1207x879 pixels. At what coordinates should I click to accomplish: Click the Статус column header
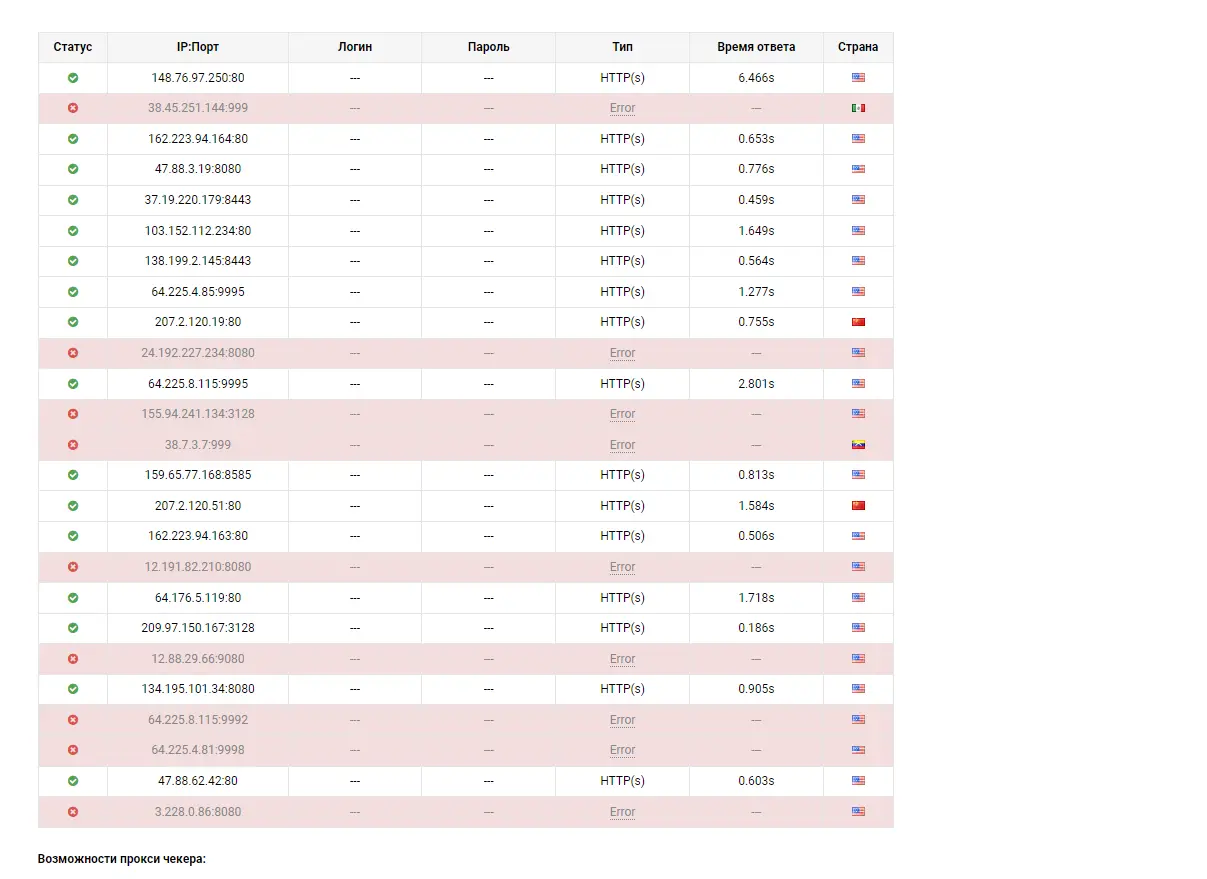[73, 47]
